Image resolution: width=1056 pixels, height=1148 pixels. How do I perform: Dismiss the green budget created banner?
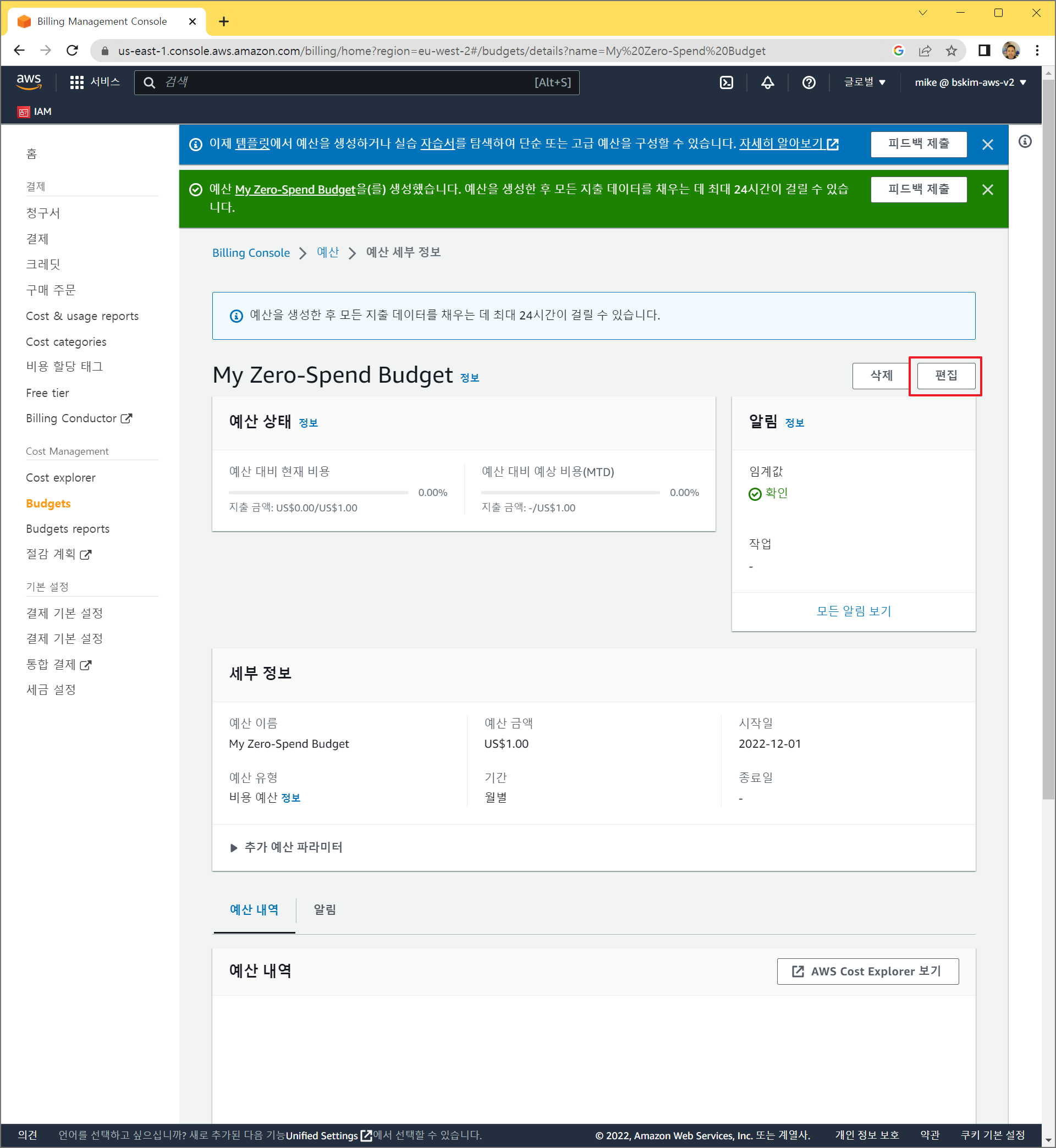coord(987,190)
